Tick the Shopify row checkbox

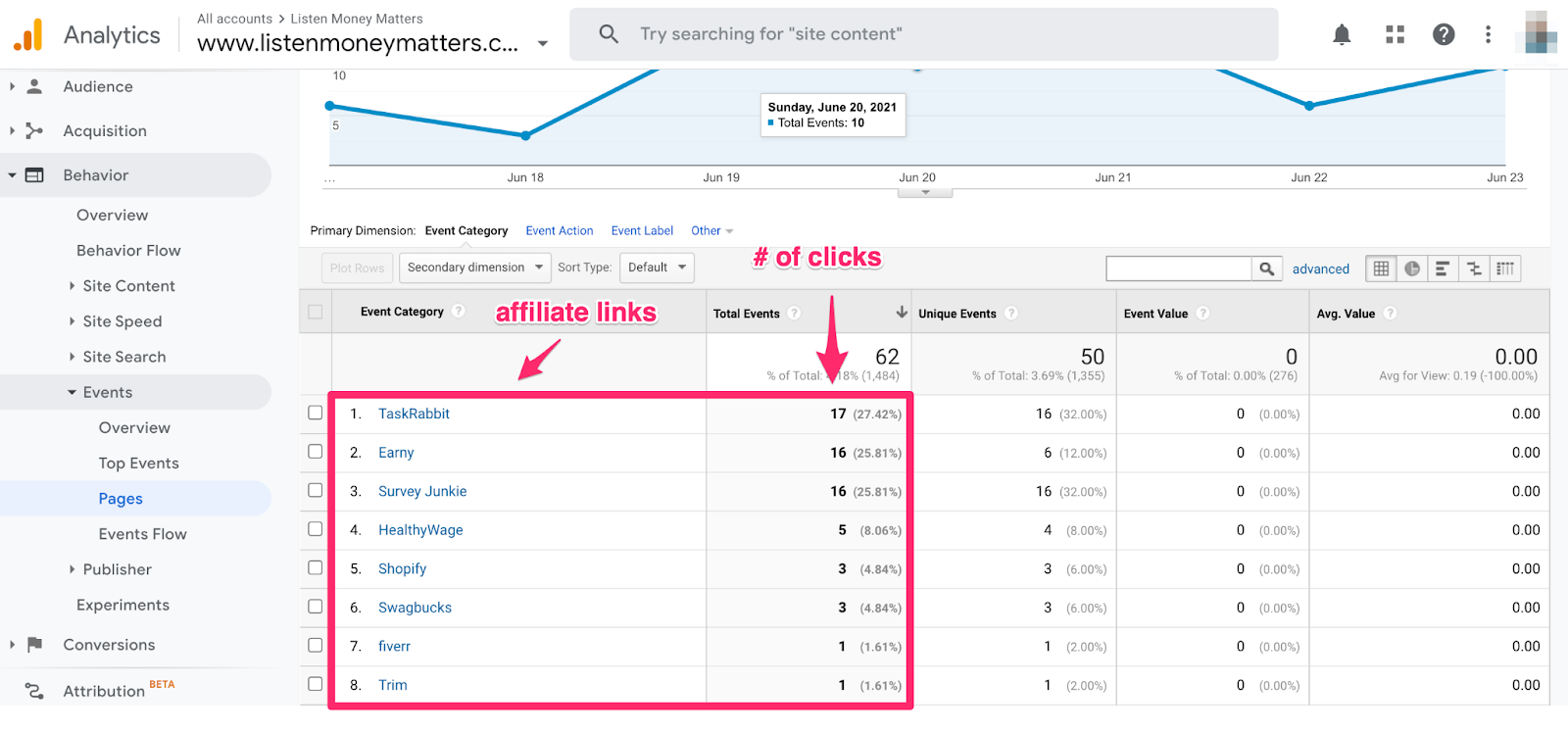315,567
